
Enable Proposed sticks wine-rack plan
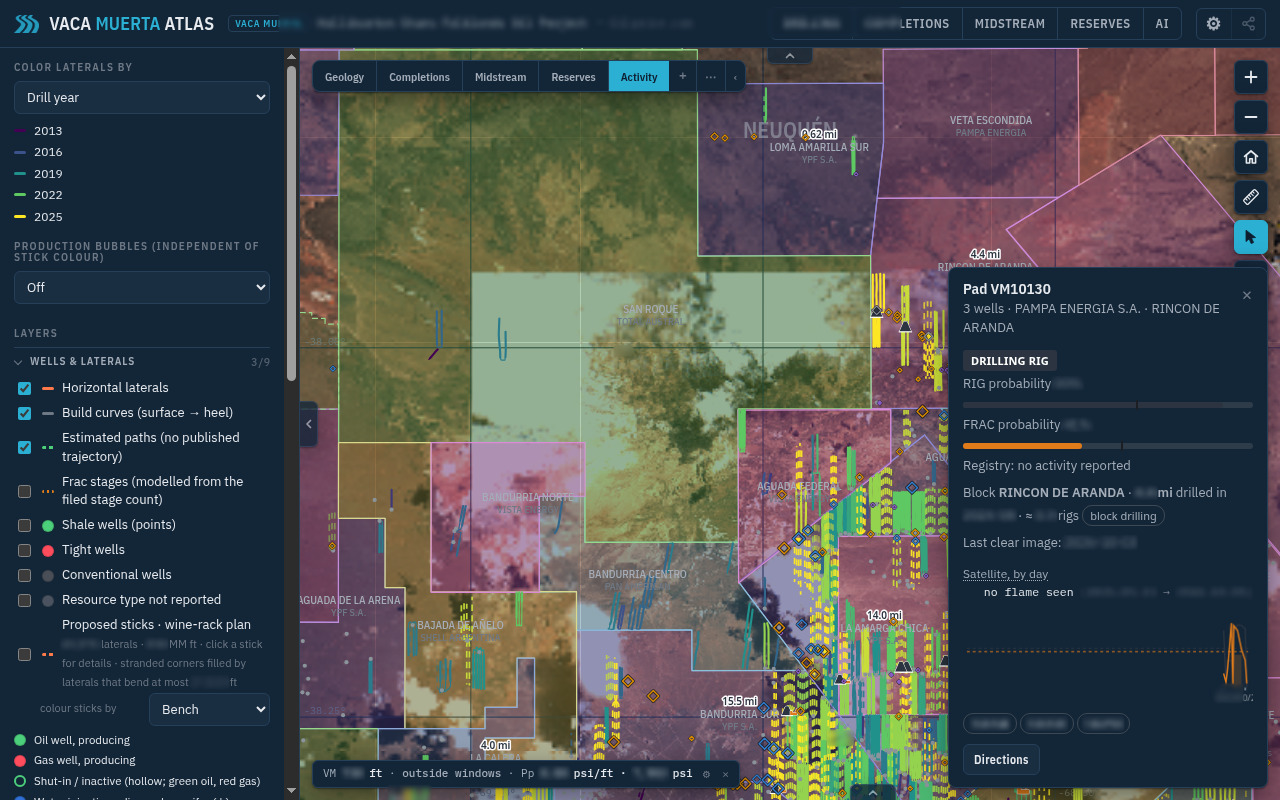(x=25, y=654)
